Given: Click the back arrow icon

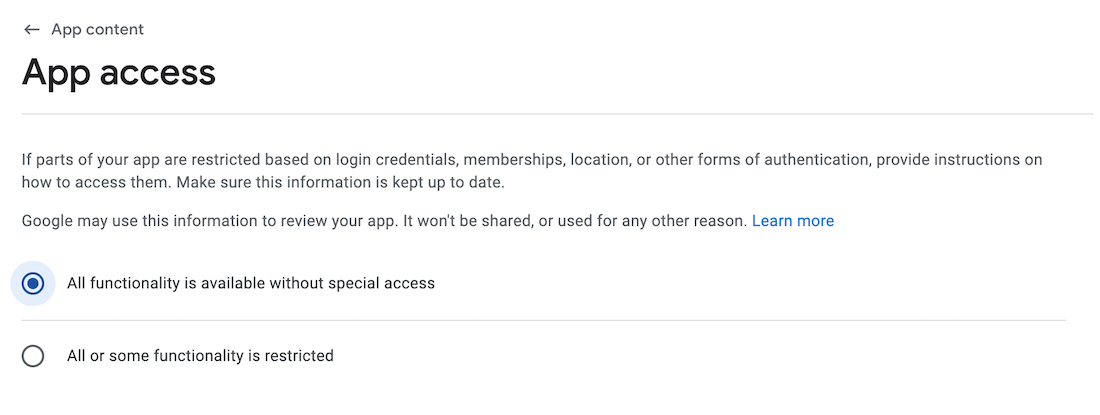Looking at the screenshot, I should (x=32, y=30).
